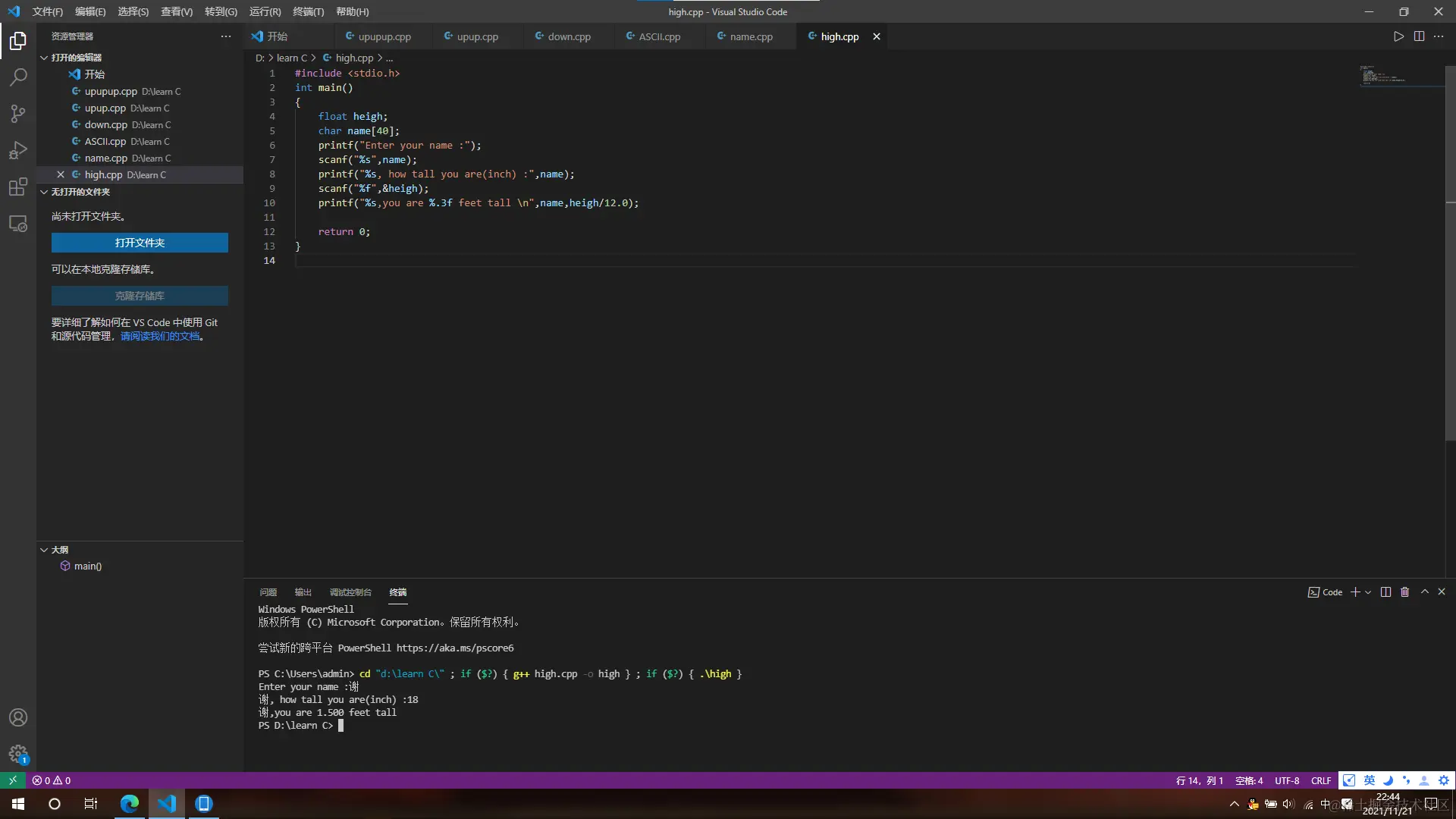Screen dimensions: 1456x819
Task: Select upup.cpp in Open Editors list
Action: tap(105, 108)
